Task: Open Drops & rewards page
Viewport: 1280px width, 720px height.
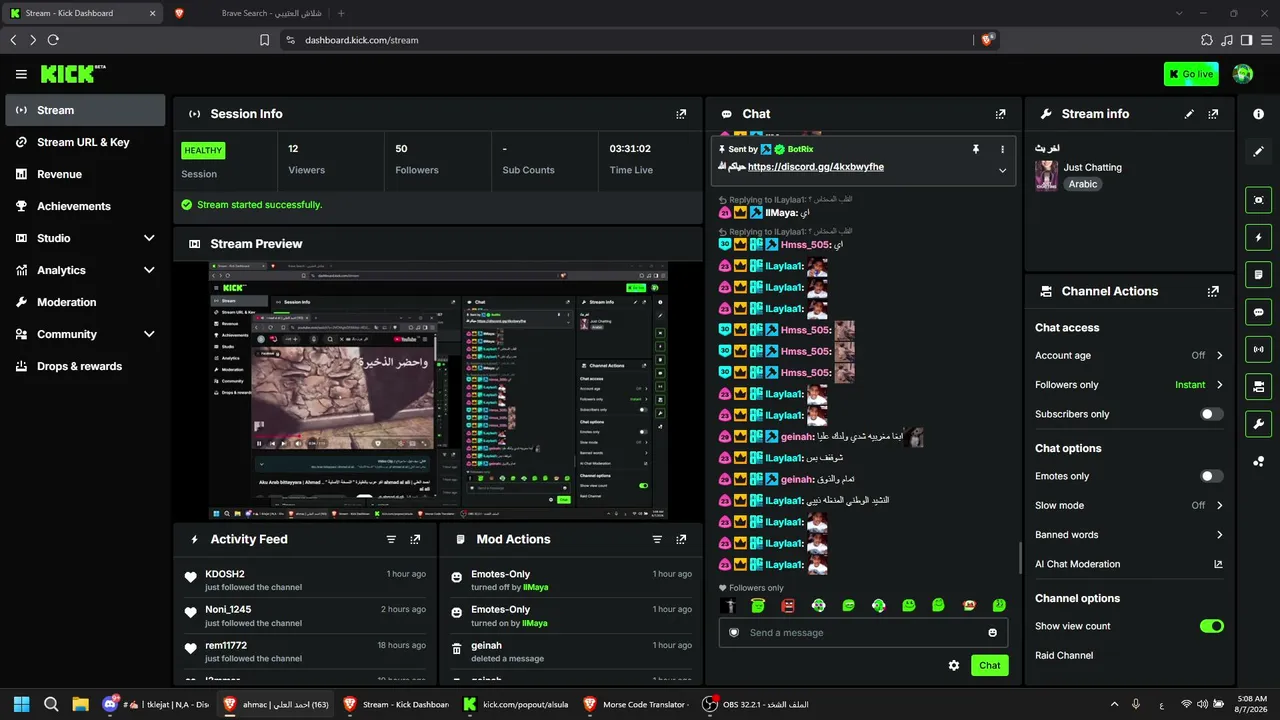Action: [x=85, y=366]
